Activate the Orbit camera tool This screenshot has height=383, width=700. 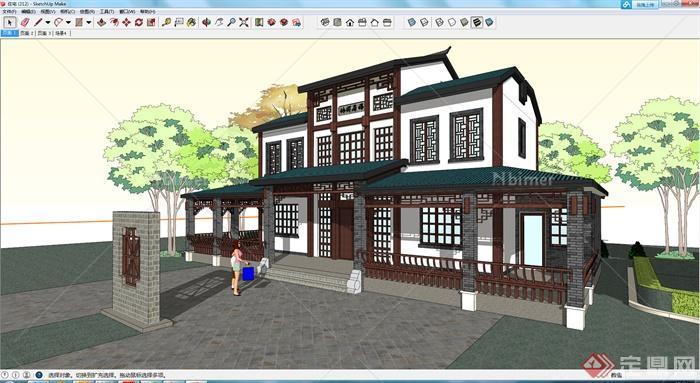click(x=206, y=22)
